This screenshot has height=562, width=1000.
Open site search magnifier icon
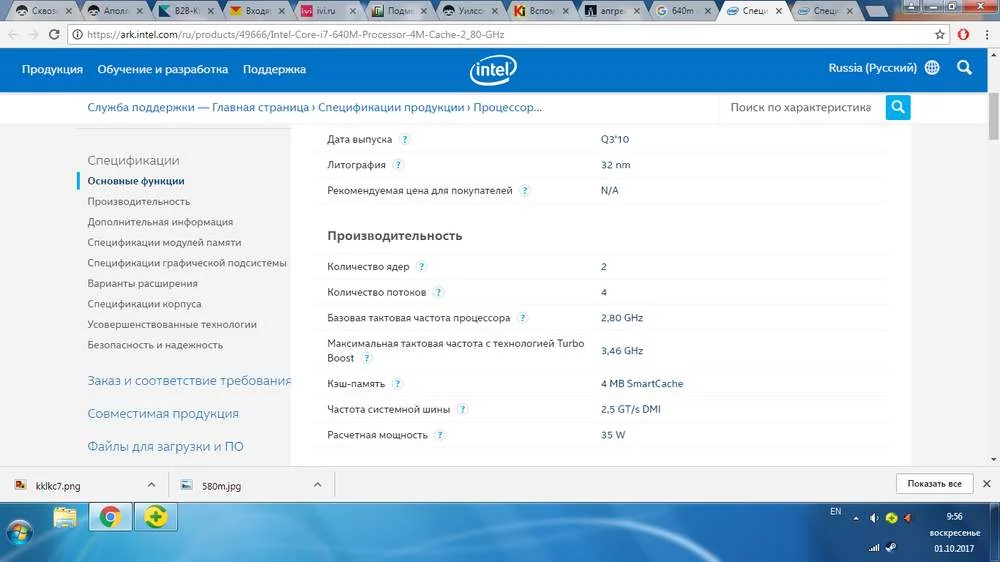point(964,68)
